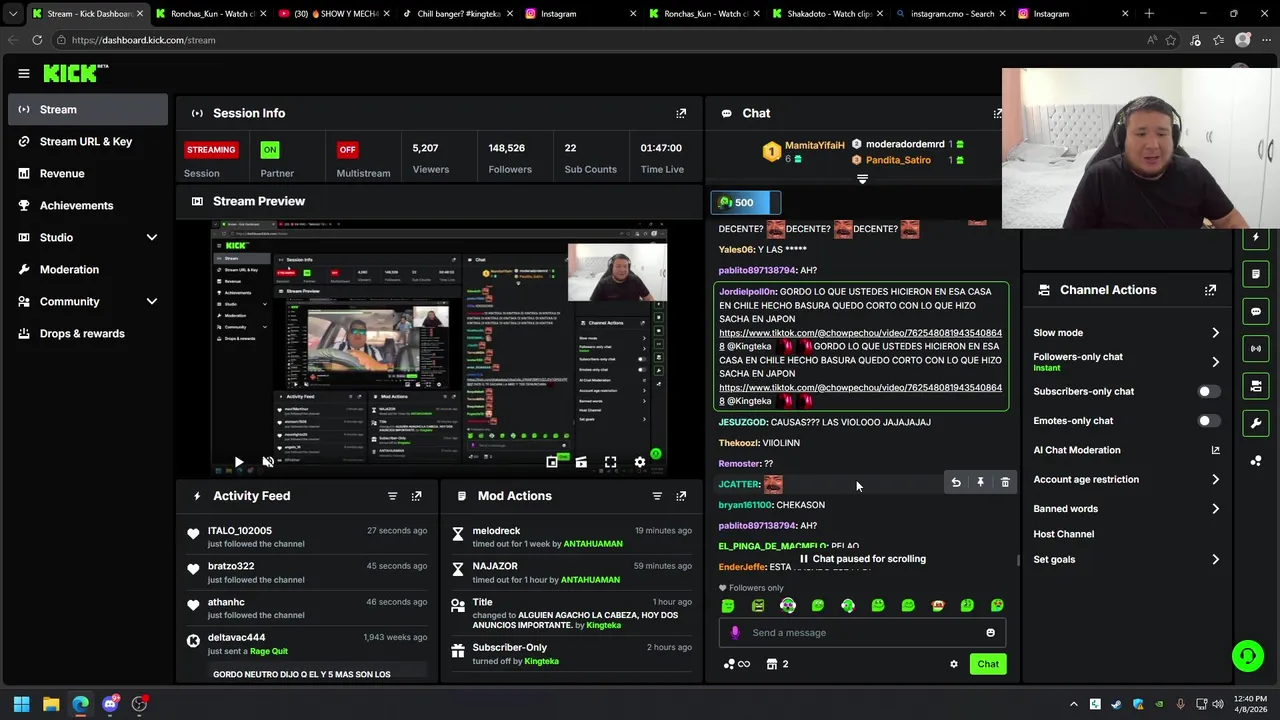This screenshot has width=1280, height=720.
Task: Expand Slow mode options
Action: click(x=1215, y=333)
